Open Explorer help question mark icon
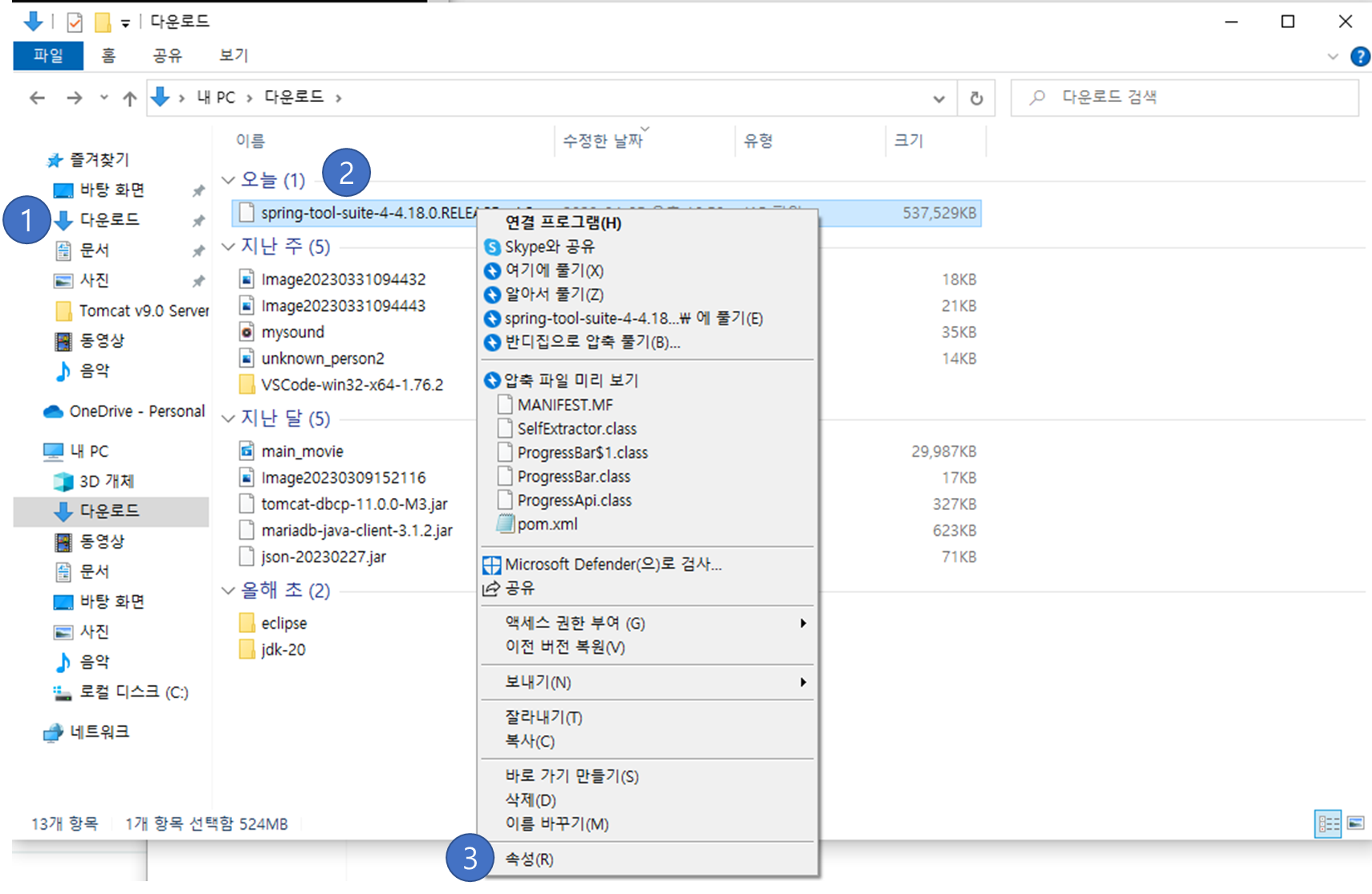Screen dimensions: 1372x894 coord(1360,56)
